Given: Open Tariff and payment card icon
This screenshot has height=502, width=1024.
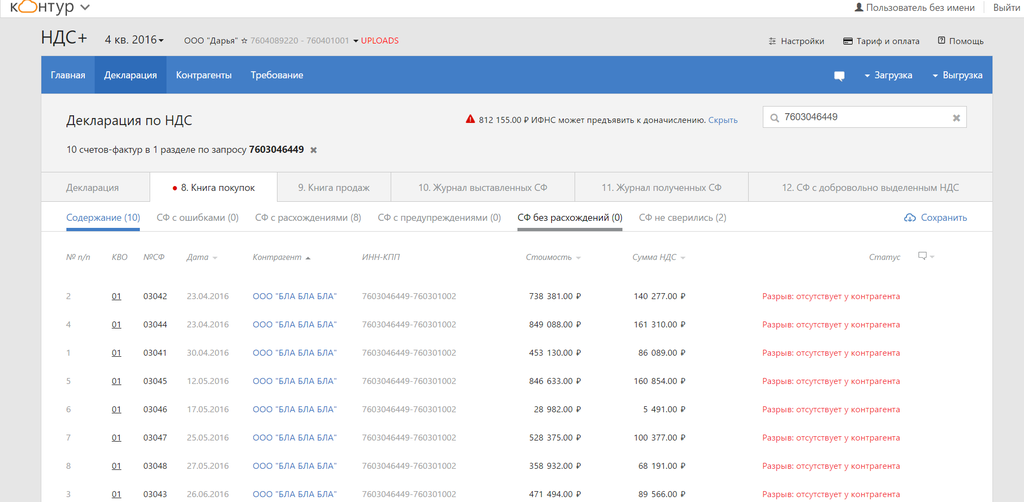Looking at the screenshot, I should point(848,41).
